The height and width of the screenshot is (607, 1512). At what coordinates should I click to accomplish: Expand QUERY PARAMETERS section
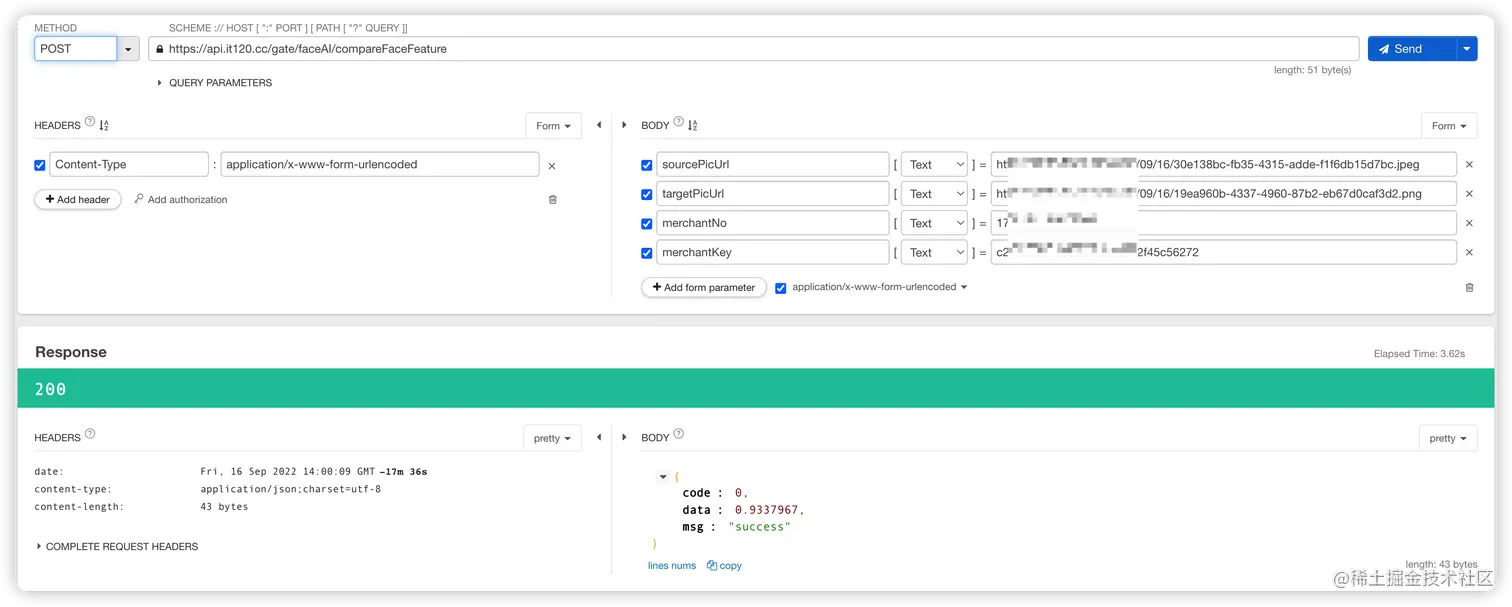214,83
